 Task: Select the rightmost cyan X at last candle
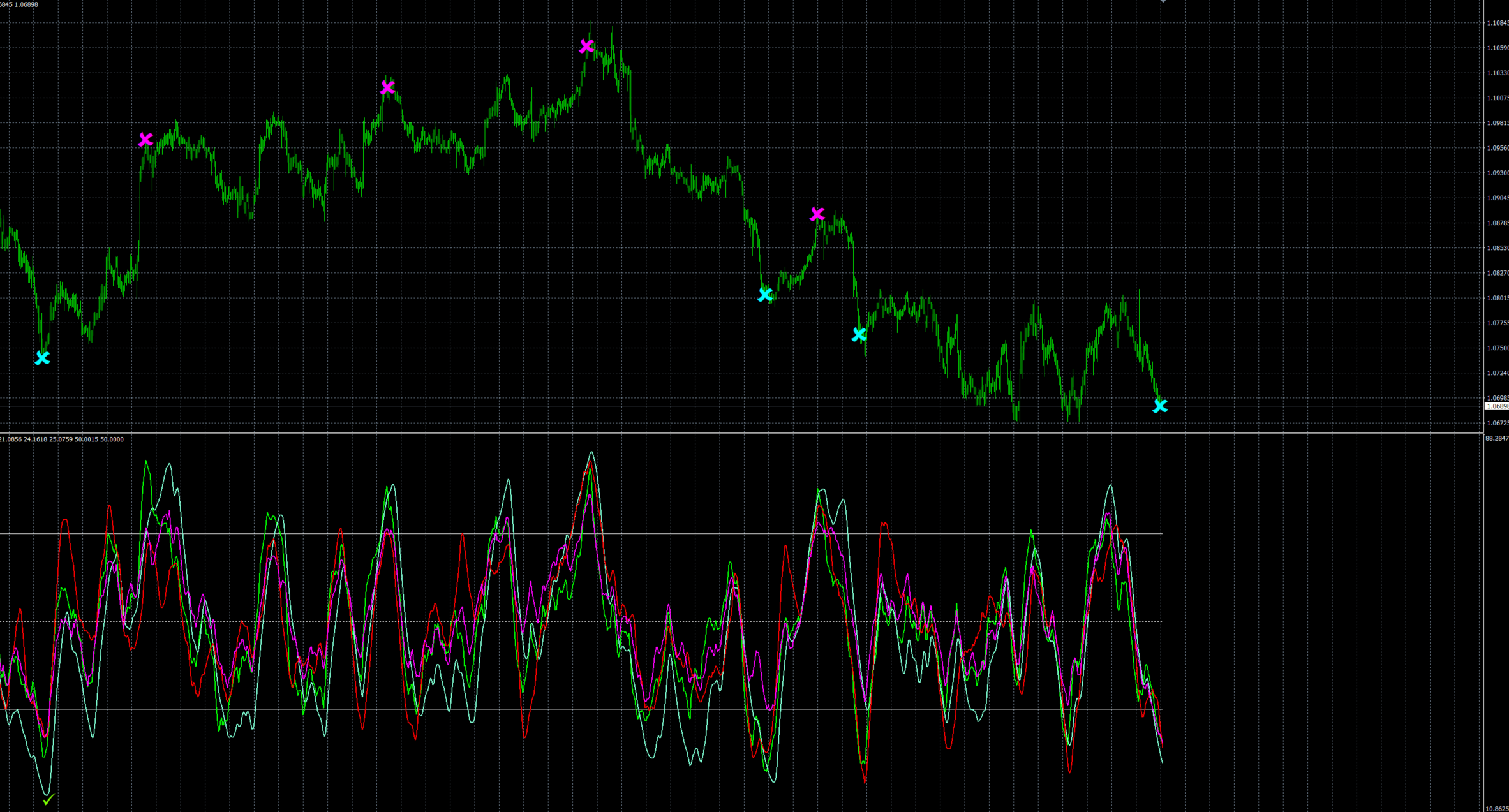coord(1160,406)
